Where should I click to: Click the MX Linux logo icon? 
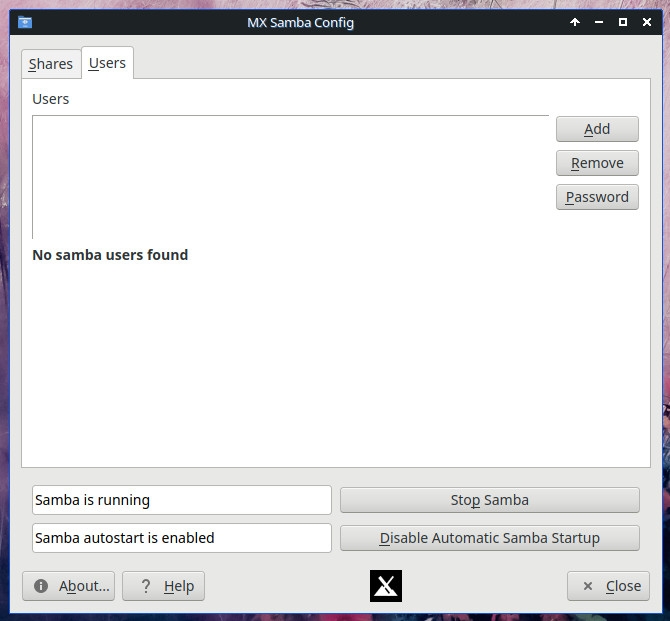point(386,586)
